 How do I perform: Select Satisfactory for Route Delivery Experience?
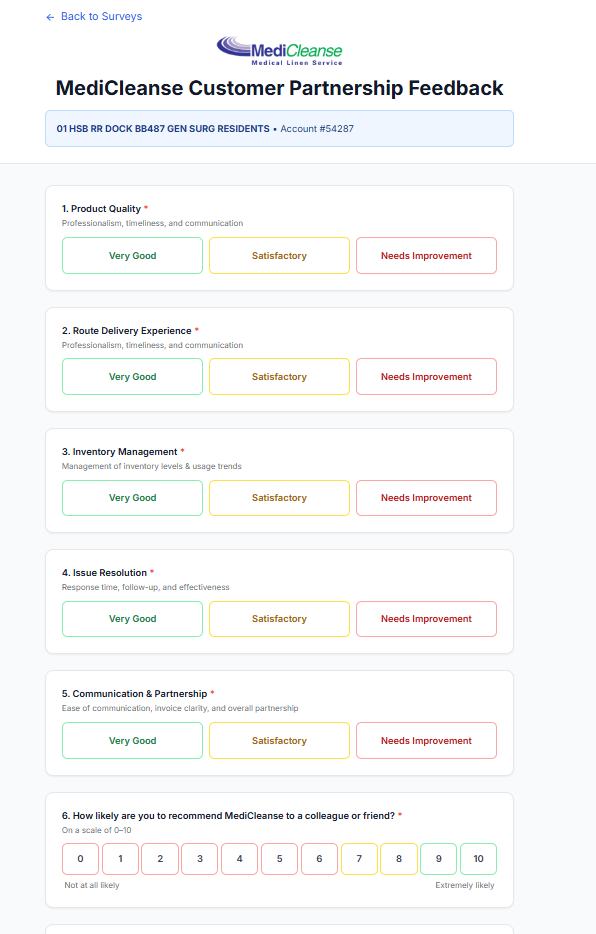click(x=279, y=376)
